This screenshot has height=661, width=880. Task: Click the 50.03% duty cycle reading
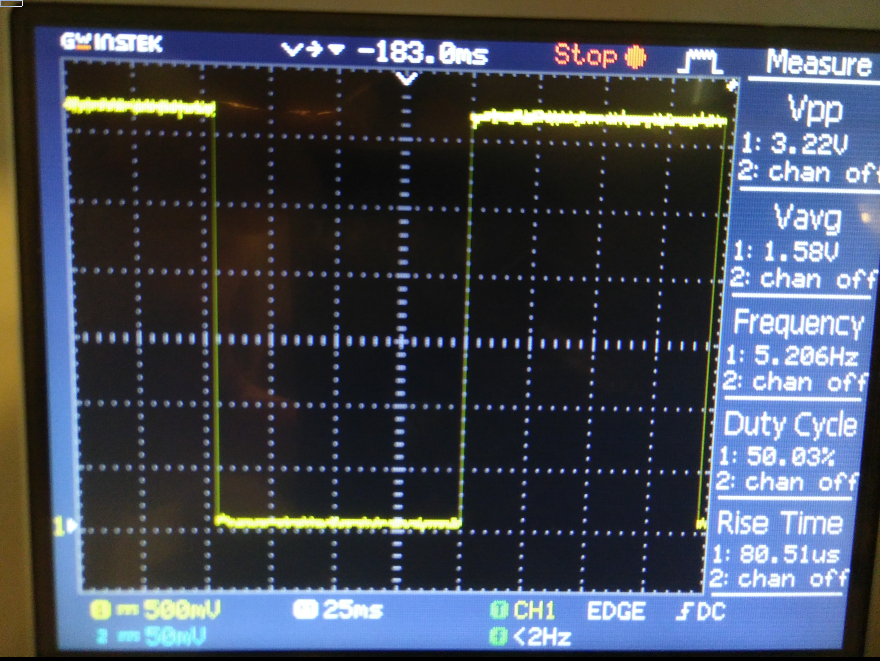(777, 456)
